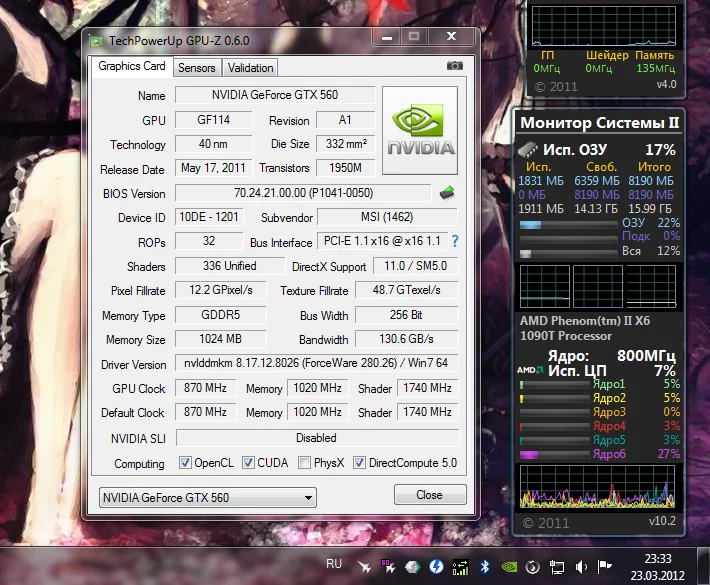Click the BIOS Version field

[x=303, y=193]
